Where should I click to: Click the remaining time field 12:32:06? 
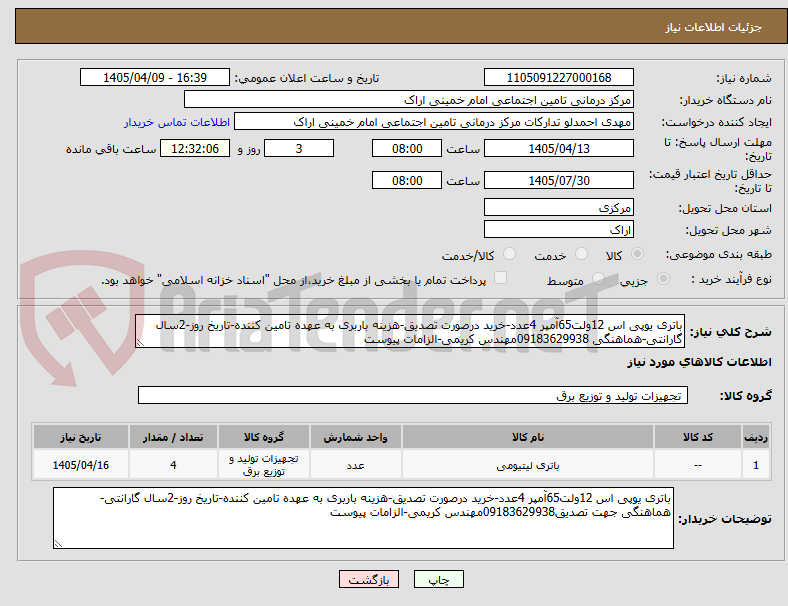point(195,149)
